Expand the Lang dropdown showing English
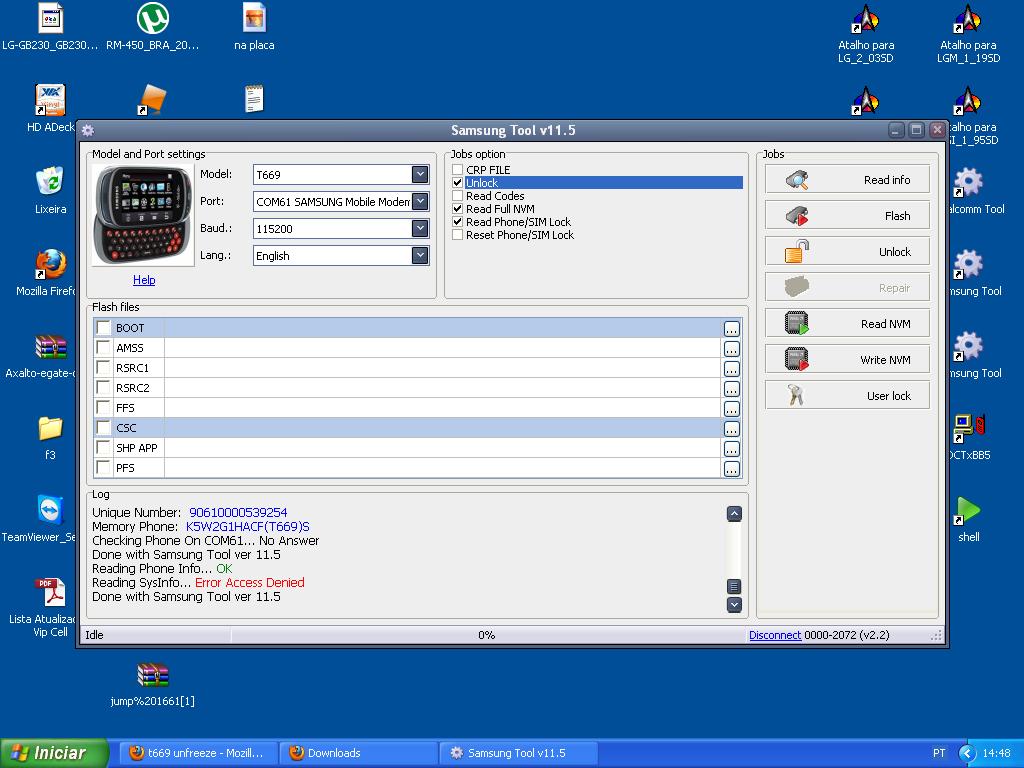The height and width of the screenshot is (768, 1024). pos(420,255)
